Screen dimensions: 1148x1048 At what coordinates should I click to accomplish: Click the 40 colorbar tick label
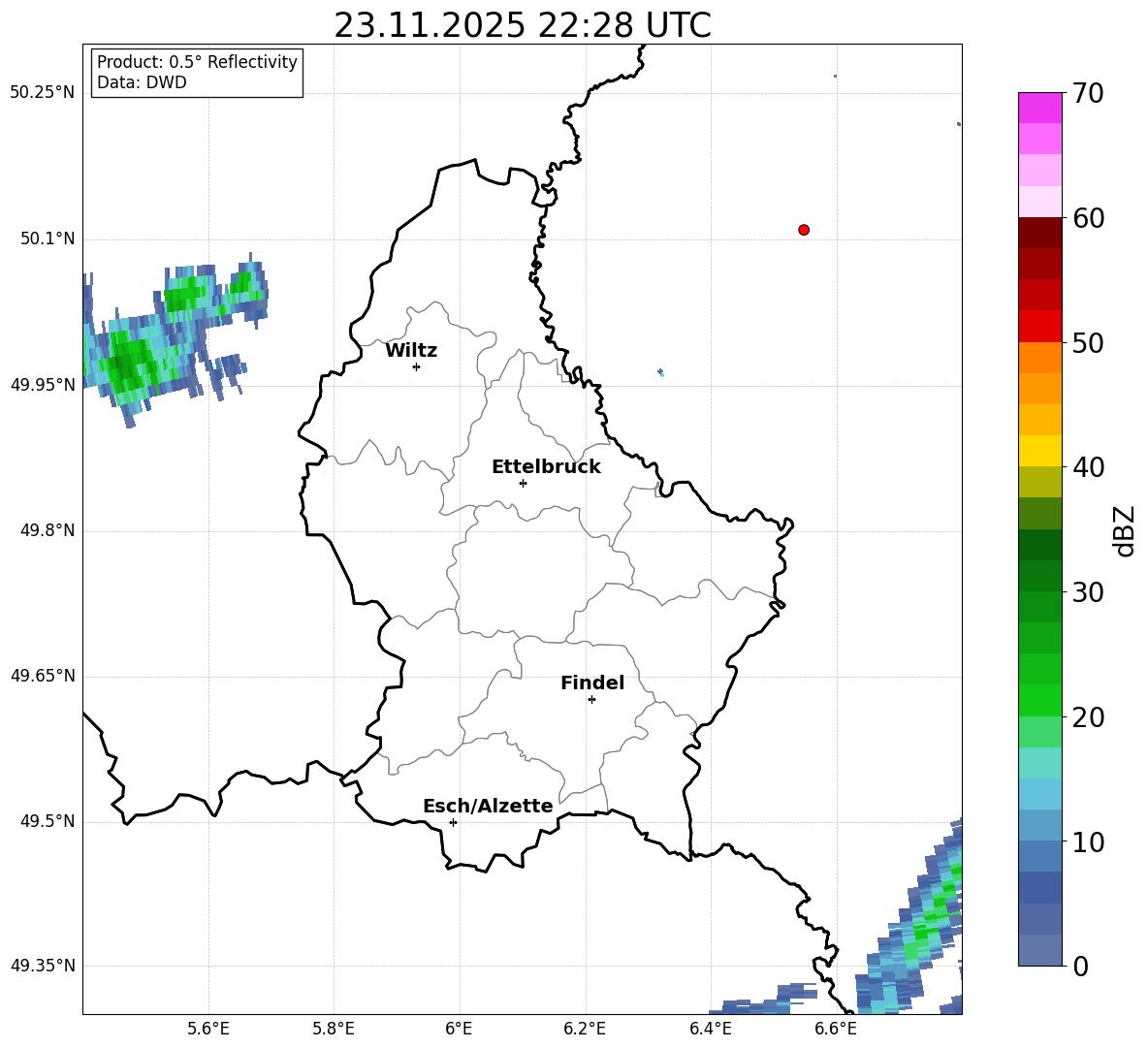pyautogui.click(x=1087, y=467)
